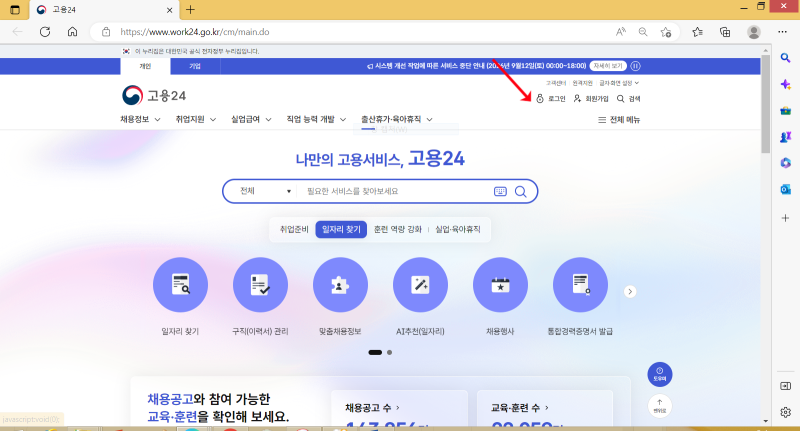Add an app with the sidebar plus
Image resolution: width=800 pixels, height=431 pixels.
pos(786,218)
